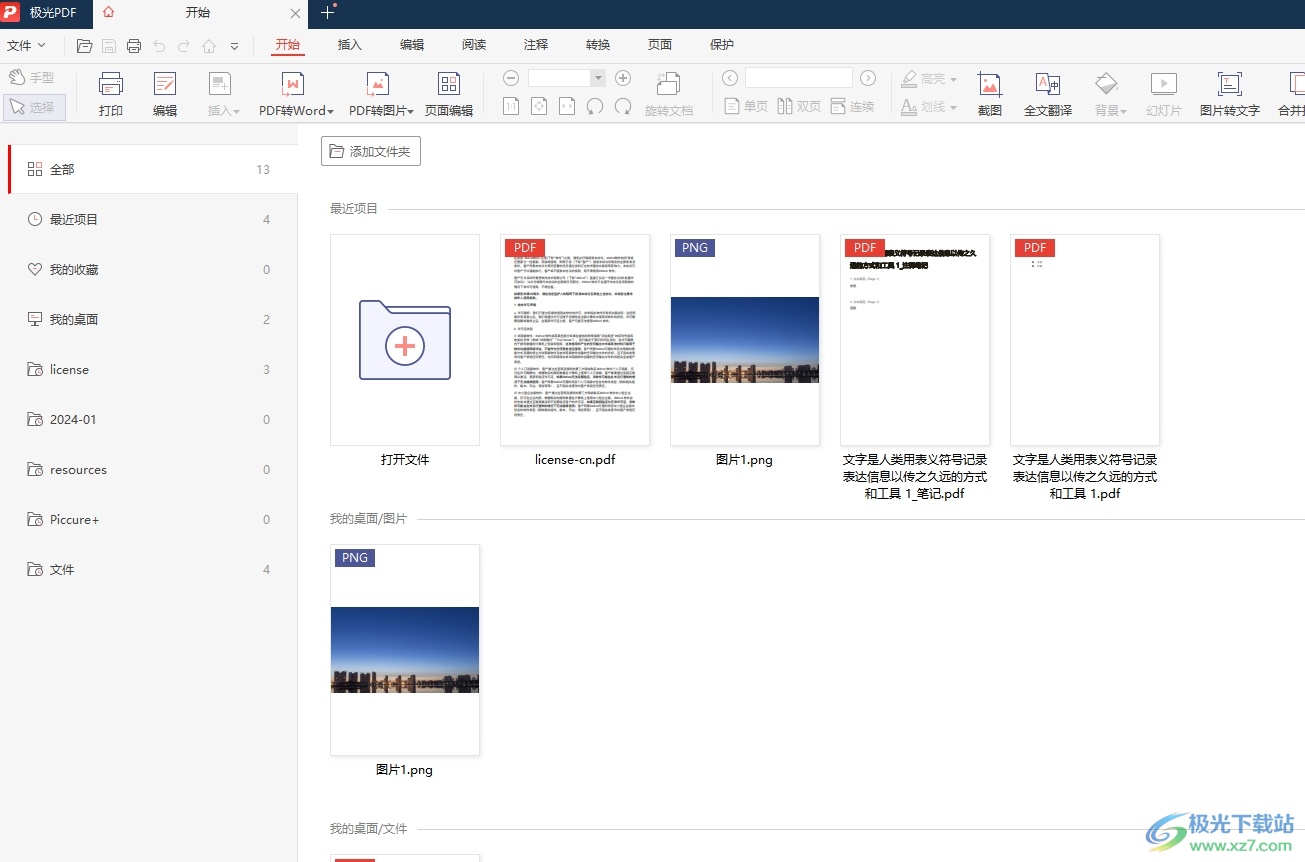Click the next page arrow icon
The image size is (1305, 862).
(868, 78)
